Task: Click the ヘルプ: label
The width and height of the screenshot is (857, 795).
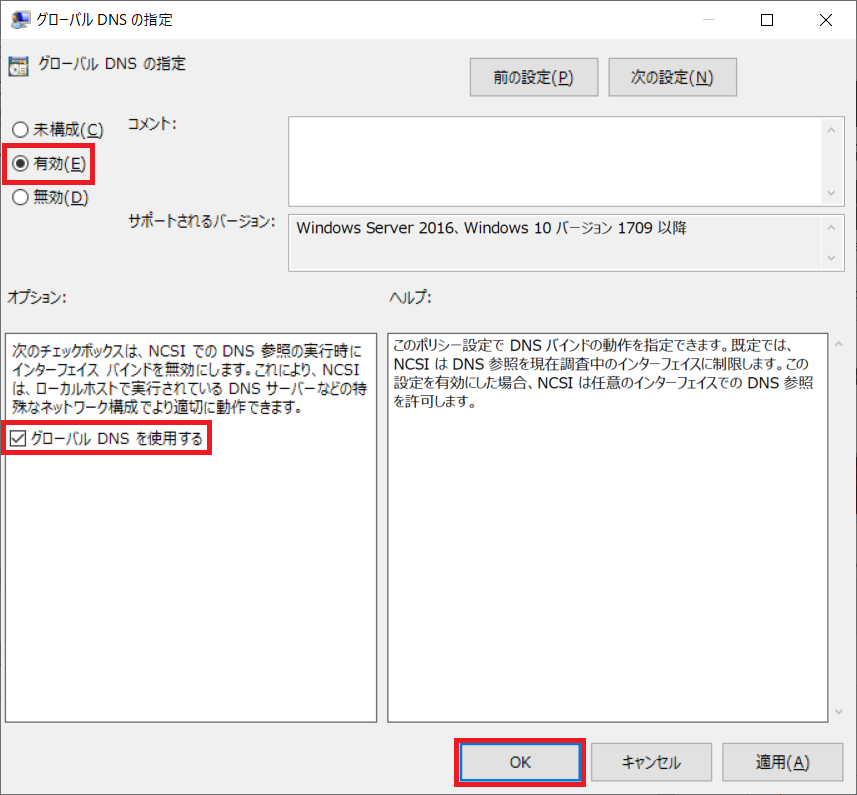Action: pos(410,297)
